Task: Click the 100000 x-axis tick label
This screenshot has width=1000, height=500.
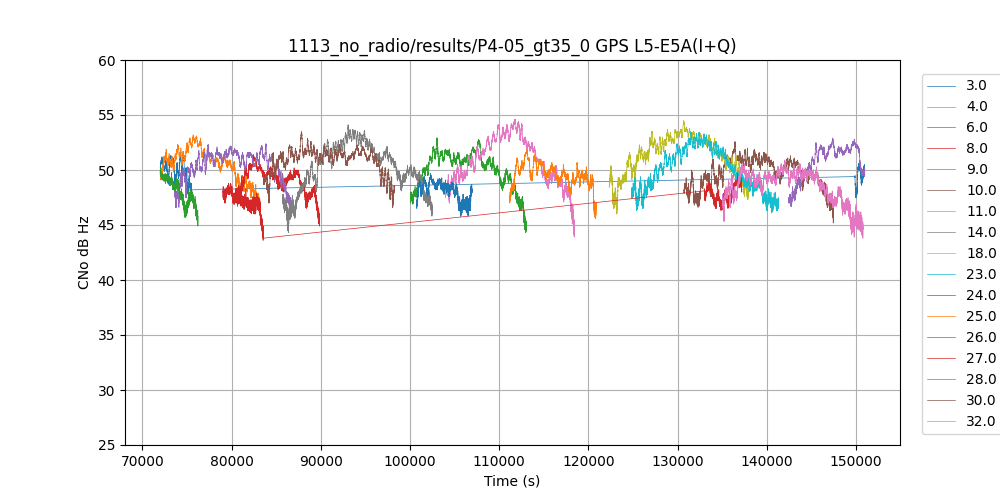Action: [410, 461]
